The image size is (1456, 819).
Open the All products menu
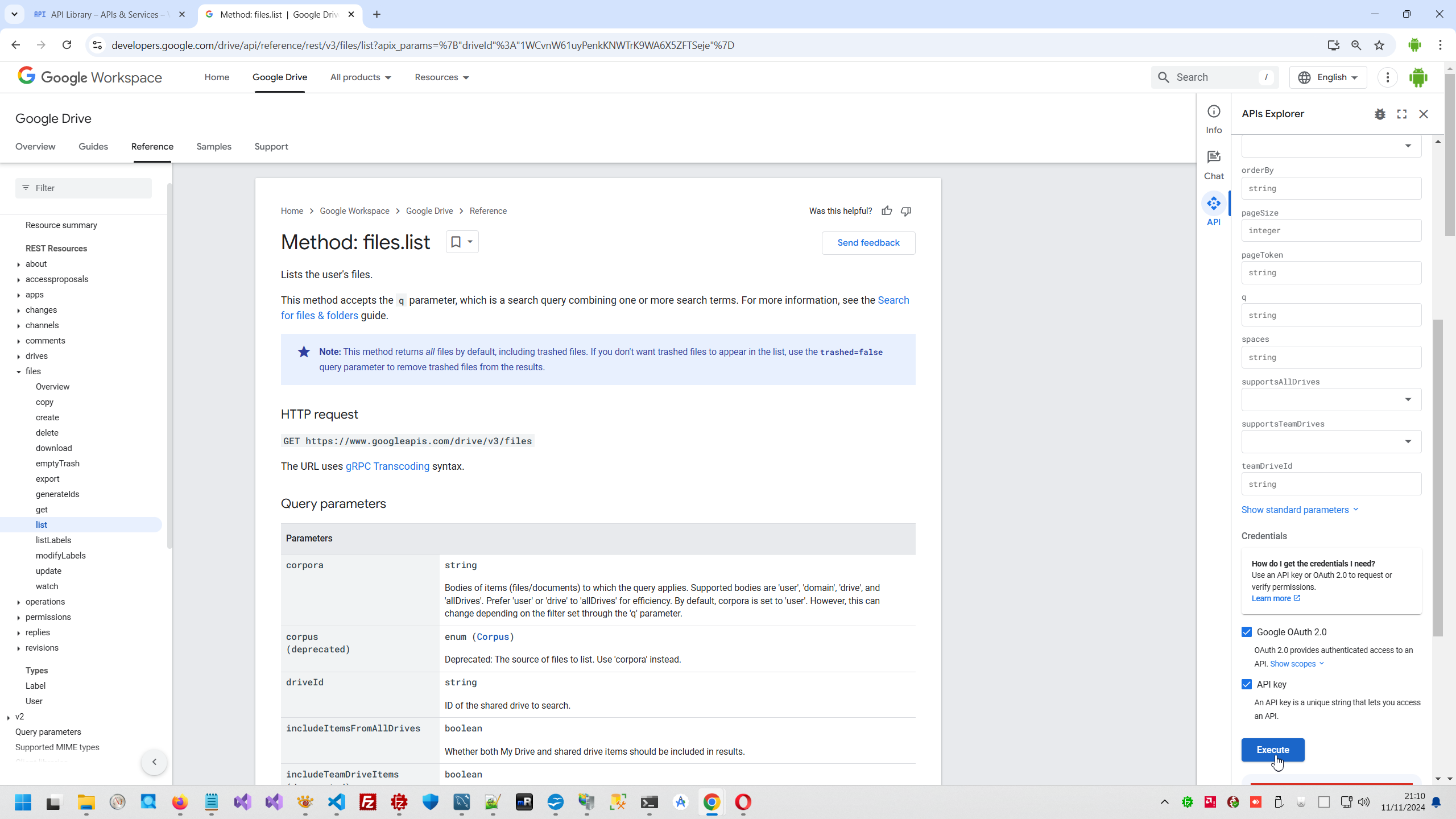pos(361,77)
